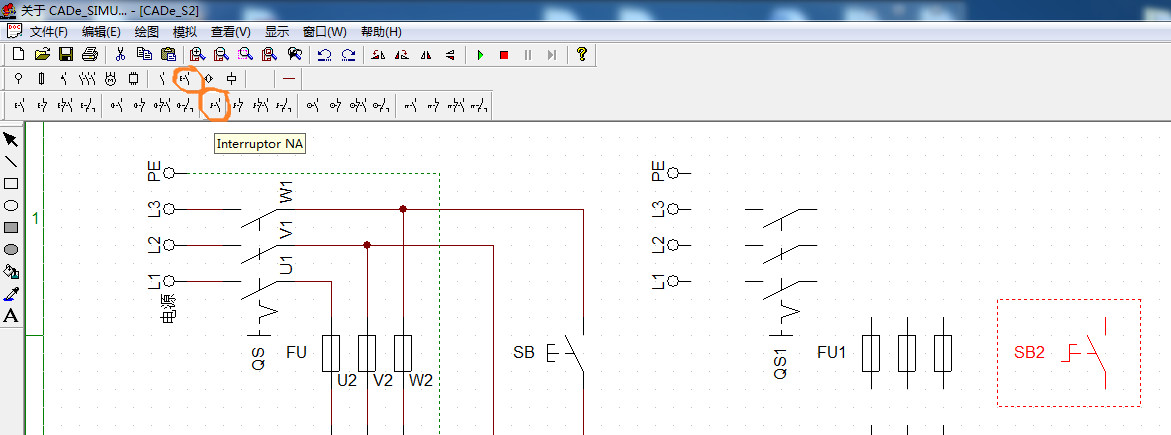The width and height of the screenshot is (1171, 435).
Task: Pause the running simulation
Action: tap(528, 55)
